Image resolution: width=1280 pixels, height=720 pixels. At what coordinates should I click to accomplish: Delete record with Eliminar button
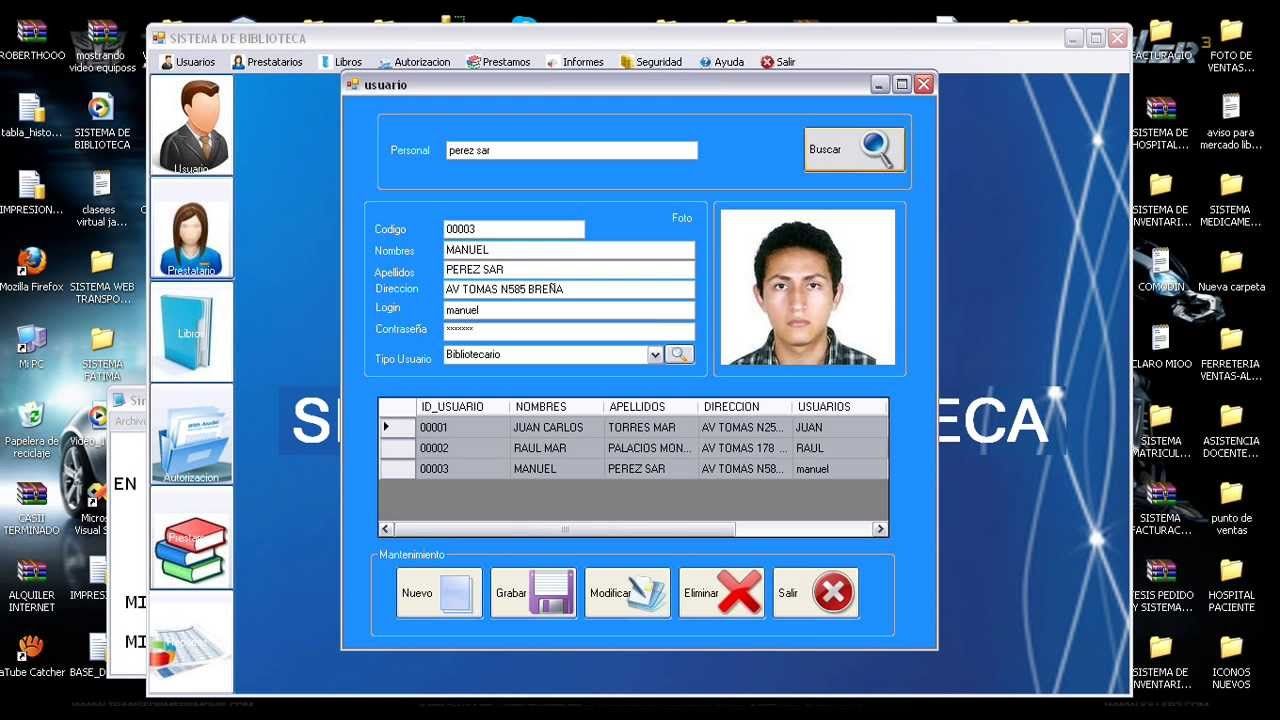coord(721,593)
